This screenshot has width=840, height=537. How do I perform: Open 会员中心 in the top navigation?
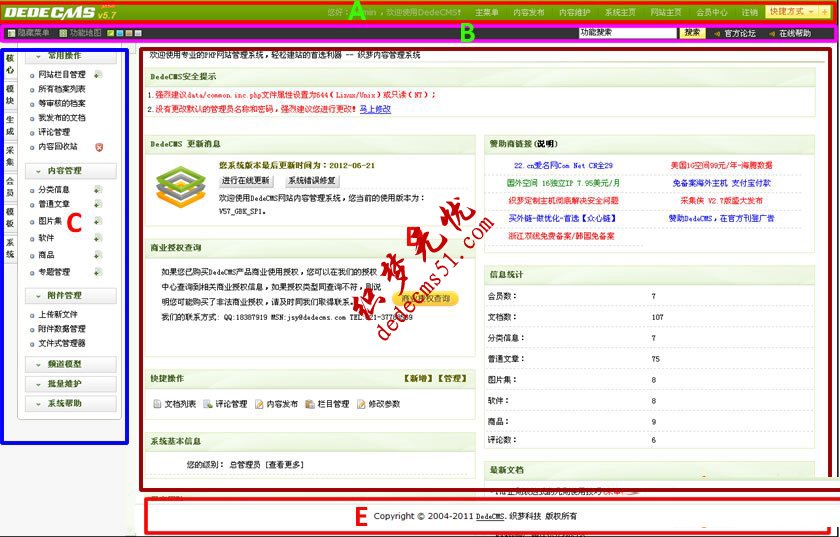[712, 12]
